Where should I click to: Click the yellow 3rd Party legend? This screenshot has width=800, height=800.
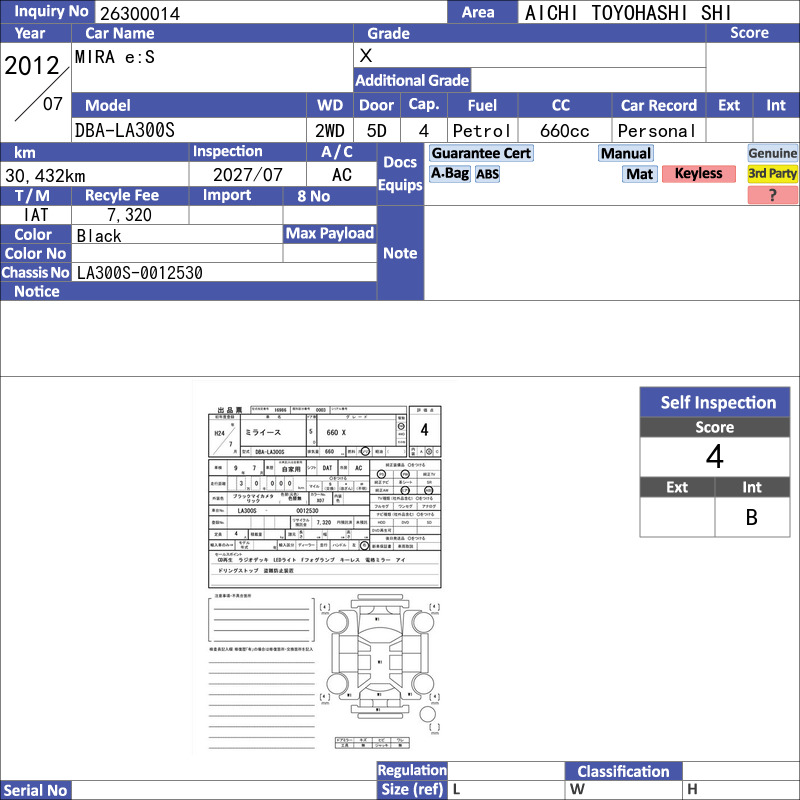pyautogui.click(x=772, y=173)
